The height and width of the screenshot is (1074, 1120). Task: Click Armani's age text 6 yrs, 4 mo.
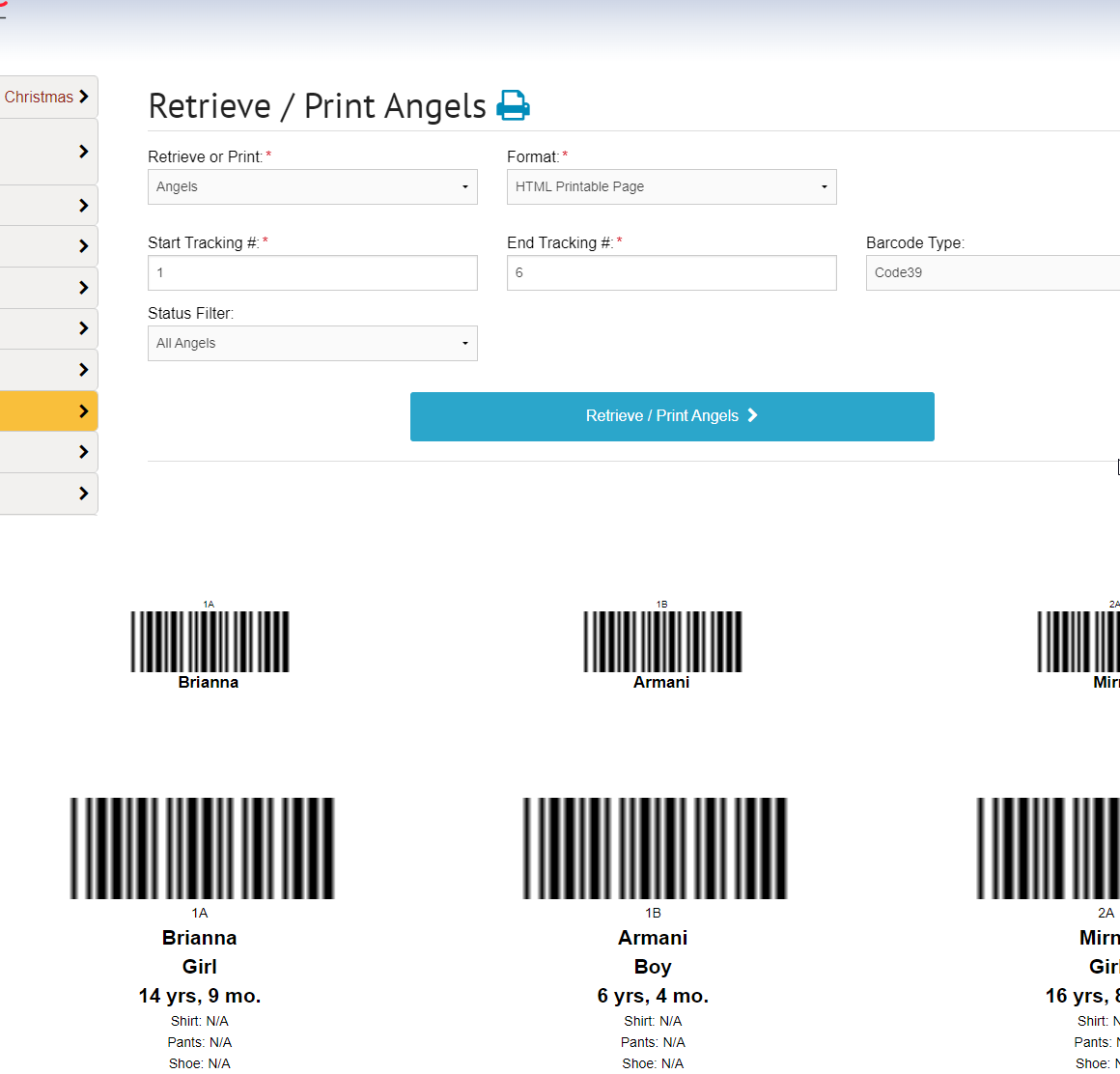(653, 996)
